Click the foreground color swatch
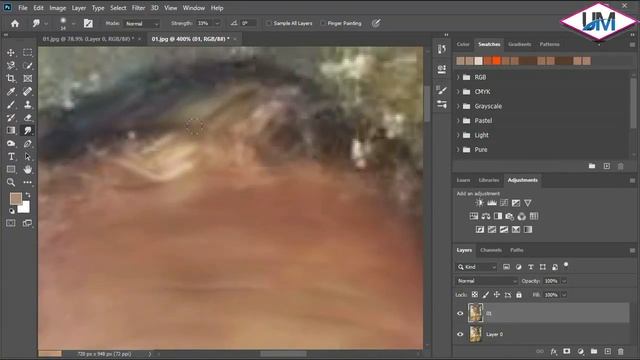 click(16, 199)
